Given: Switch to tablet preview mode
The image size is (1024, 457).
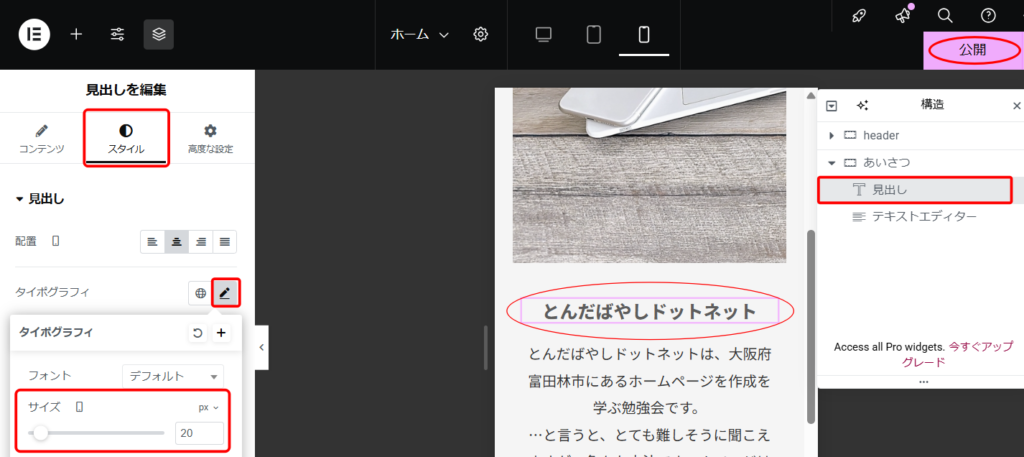Looking at the screenshot, I should [x=594, y=34].
